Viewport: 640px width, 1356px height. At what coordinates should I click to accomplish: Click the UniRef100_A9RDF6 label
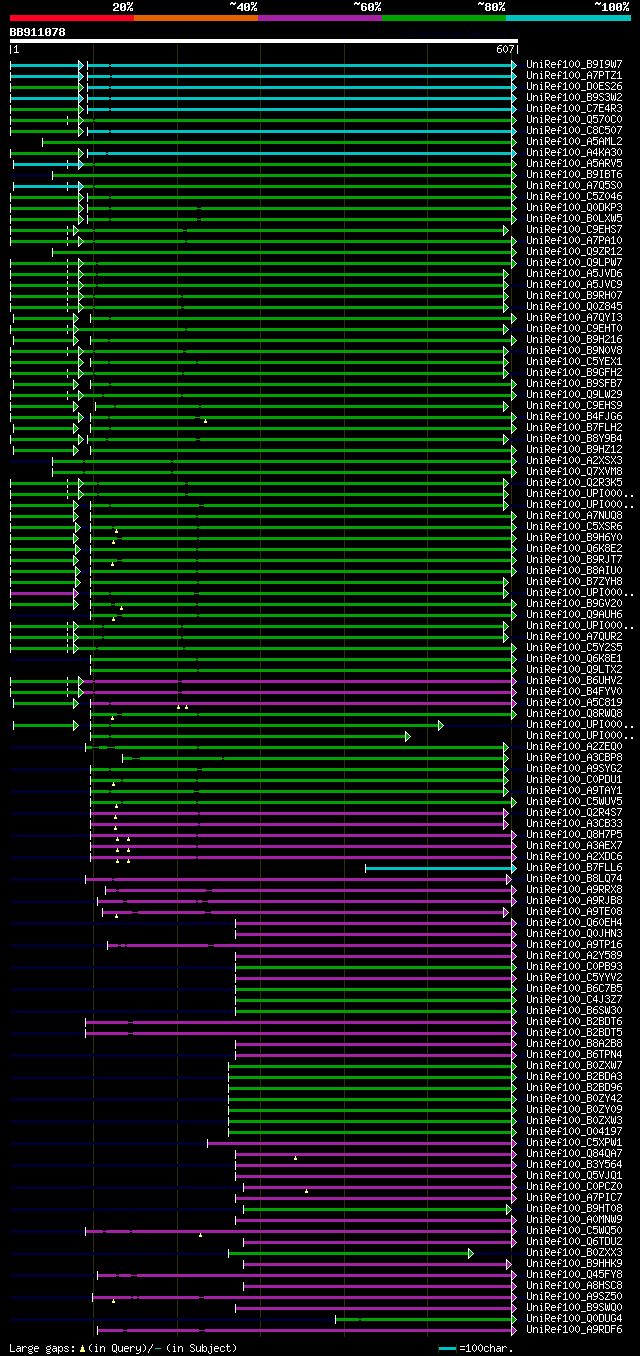click(x=574, y=1329)
